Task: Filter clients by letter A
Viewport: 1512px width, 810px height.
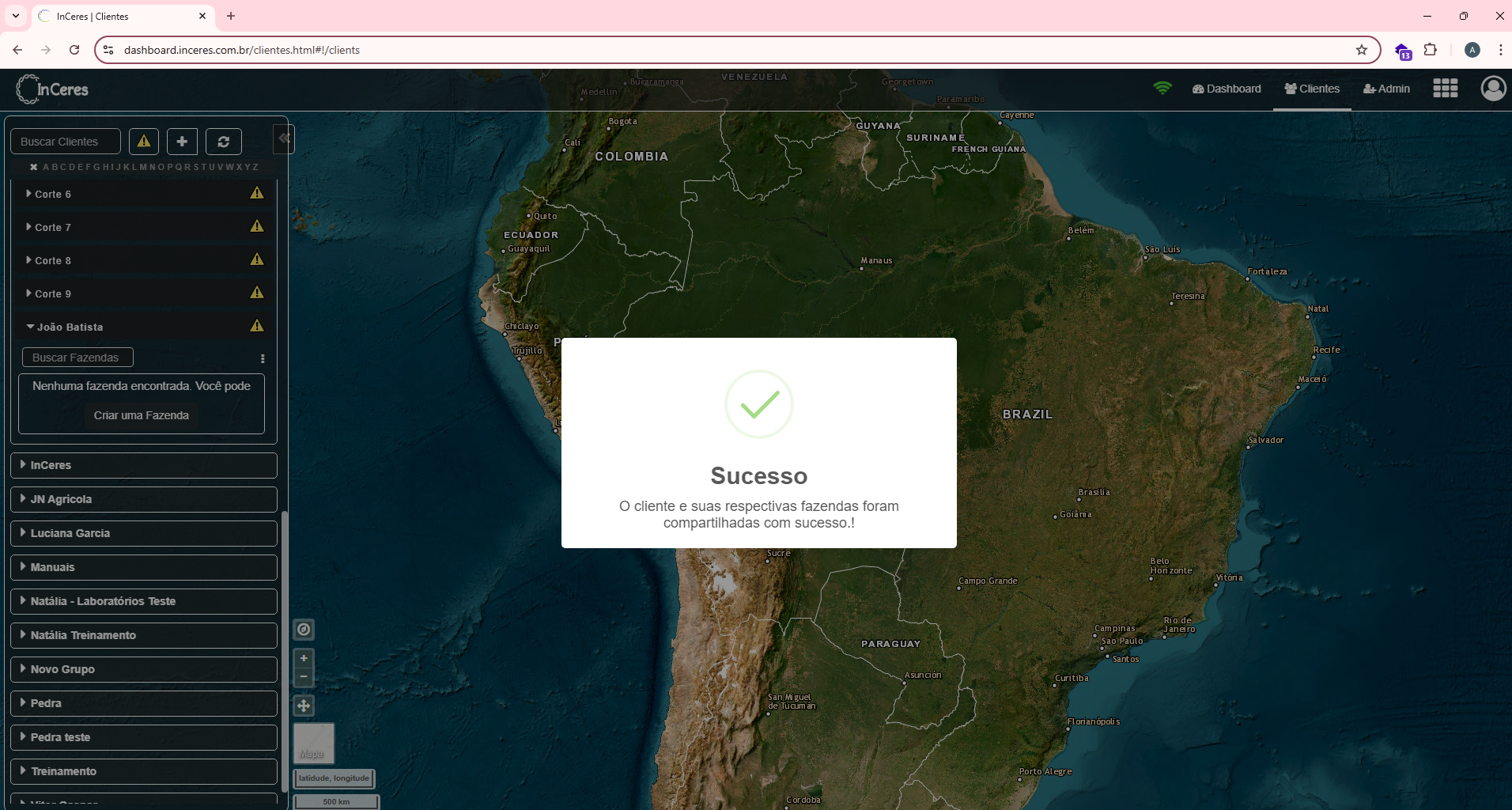Action: (x=46, y=168)
